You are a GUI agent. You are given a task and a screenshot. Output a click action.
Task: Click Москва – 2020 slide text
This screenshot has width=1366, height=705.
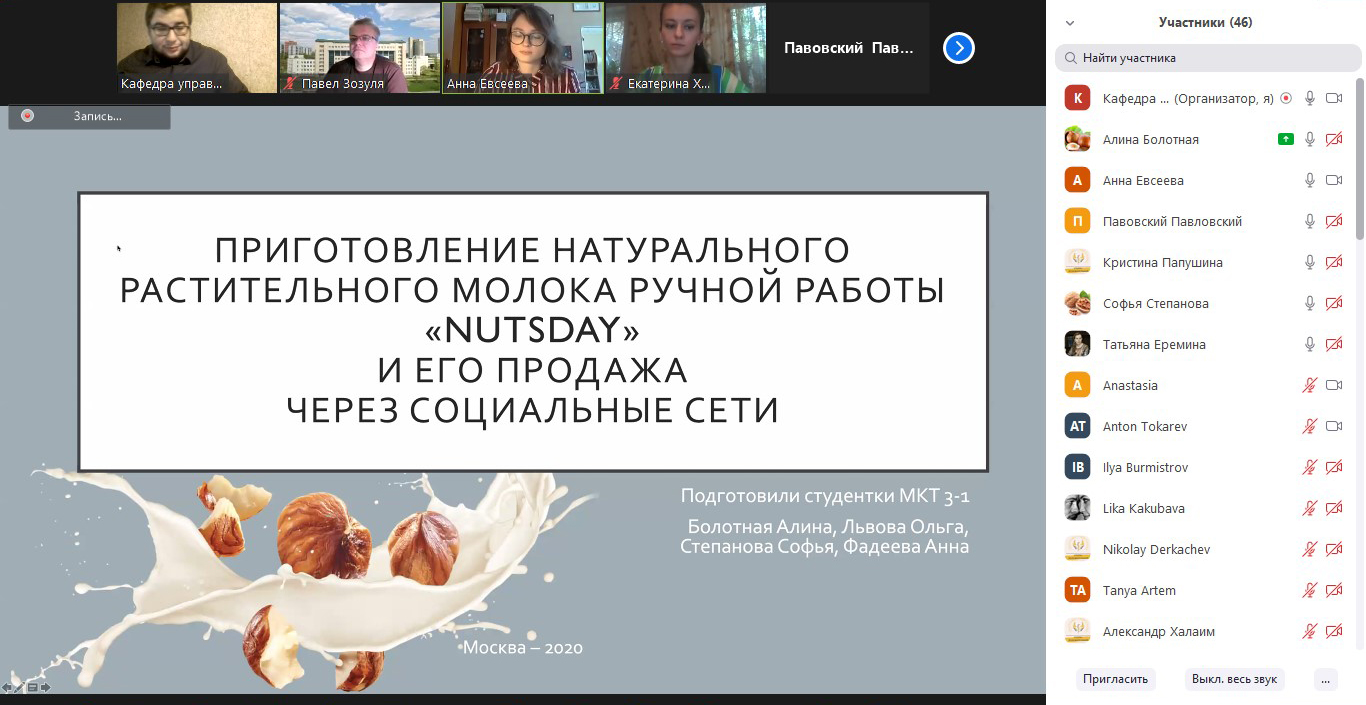(x=522, y=648)
